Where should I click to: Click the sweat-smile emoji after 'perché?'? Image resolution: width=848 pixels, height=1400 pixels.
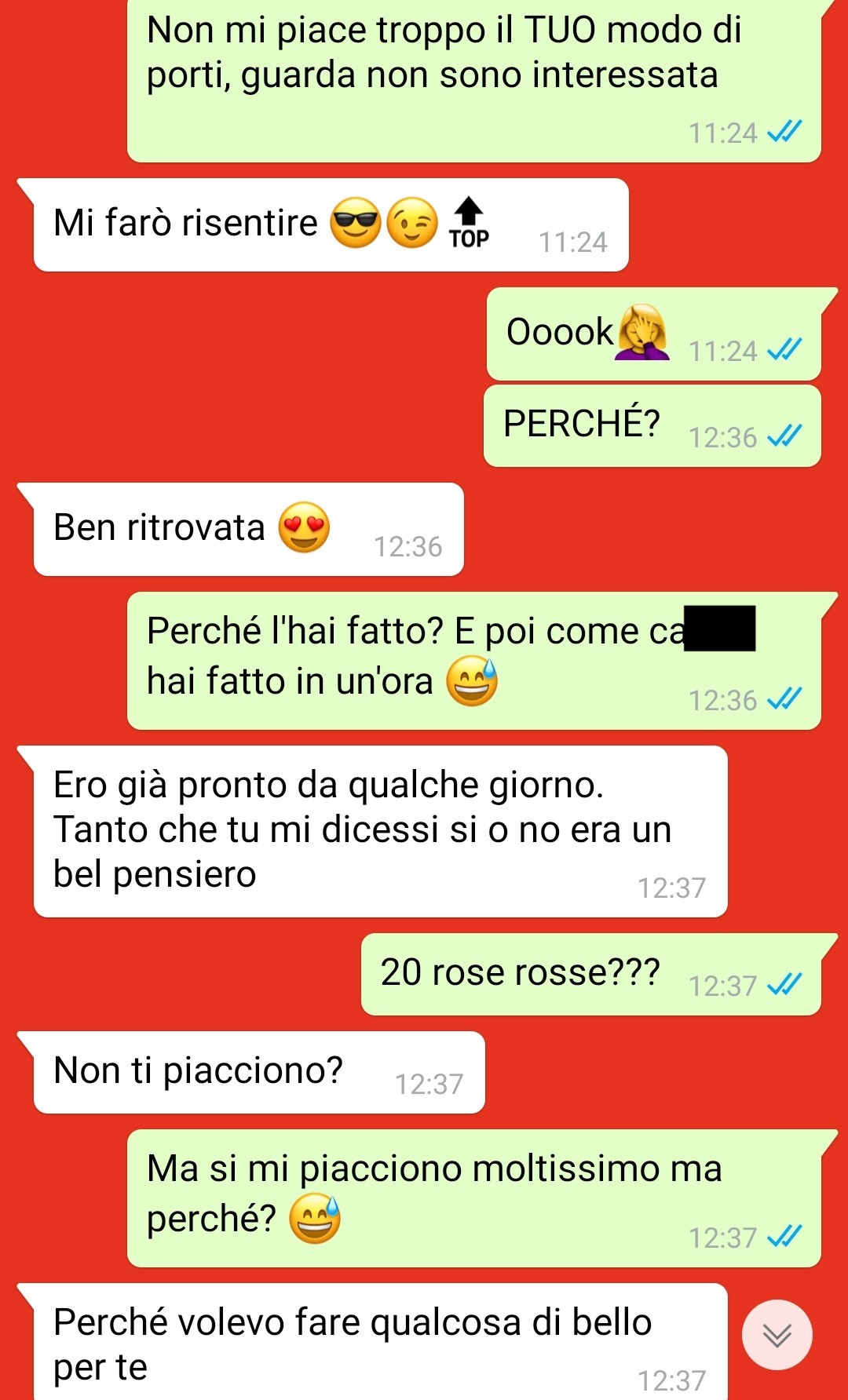point(315,1219)
